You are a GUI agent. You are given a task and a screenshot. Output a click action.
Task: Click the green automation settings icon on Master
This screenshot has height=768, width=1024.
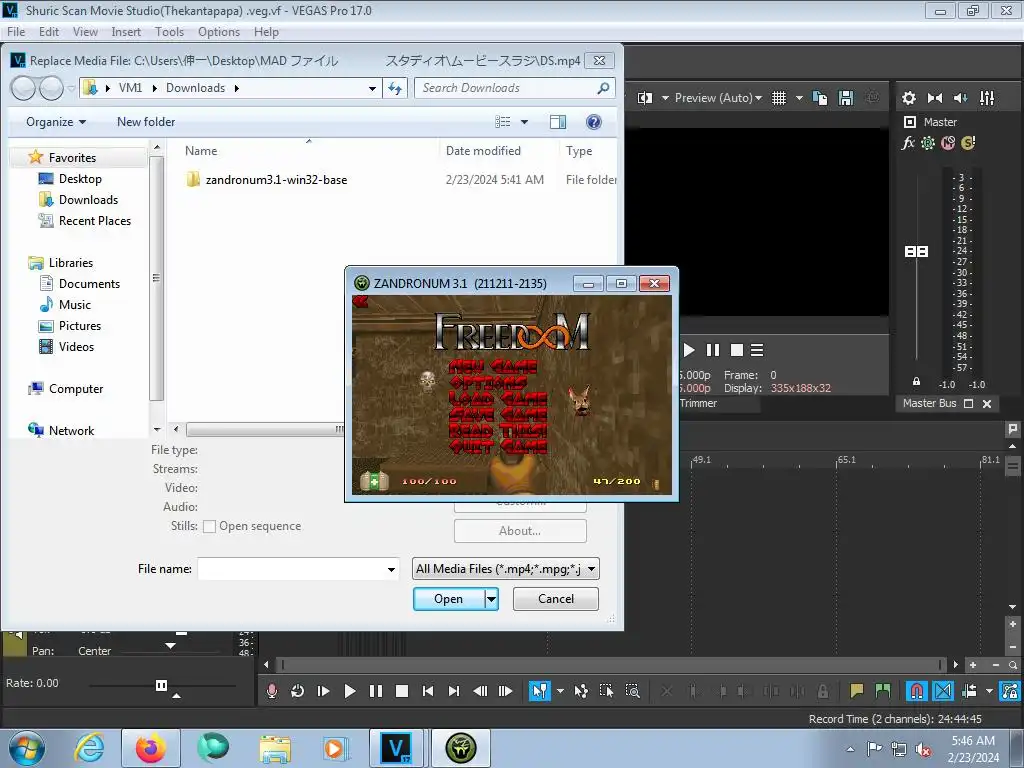pos(928,143)
